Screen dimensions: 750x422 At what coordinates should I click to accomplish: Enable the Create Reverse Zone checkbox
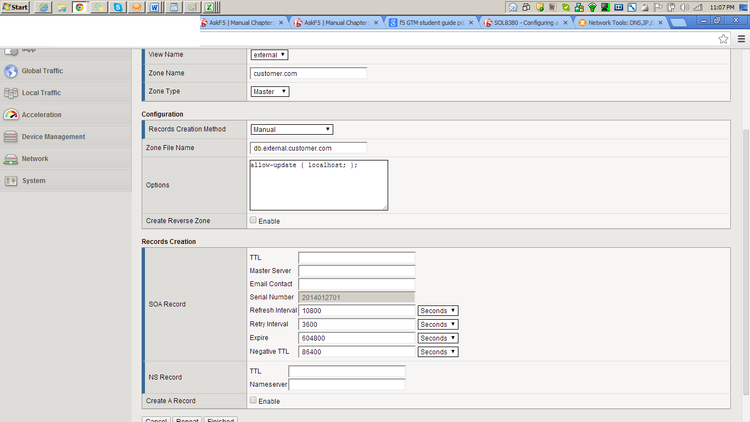coord(254,221)
